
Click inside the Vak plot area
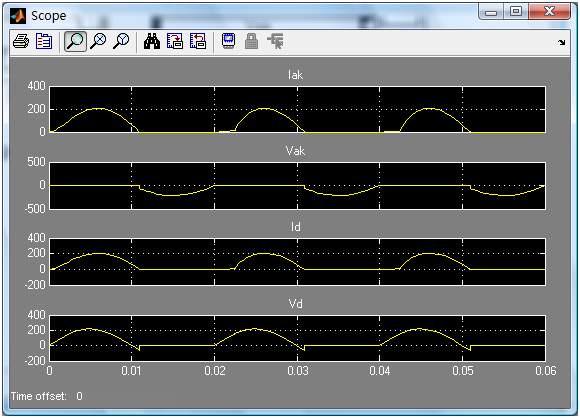pos(297,186)
